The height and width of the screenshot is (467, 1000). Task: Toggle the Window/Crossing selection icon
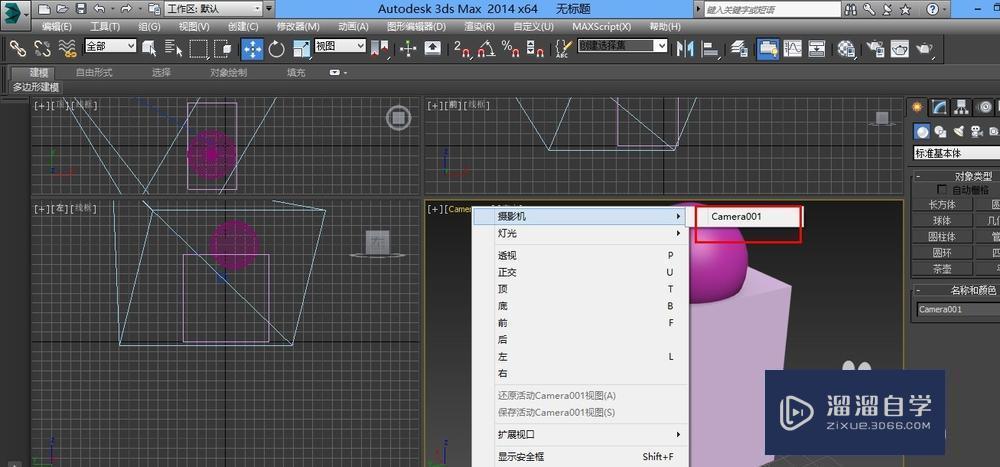point(223,48)
